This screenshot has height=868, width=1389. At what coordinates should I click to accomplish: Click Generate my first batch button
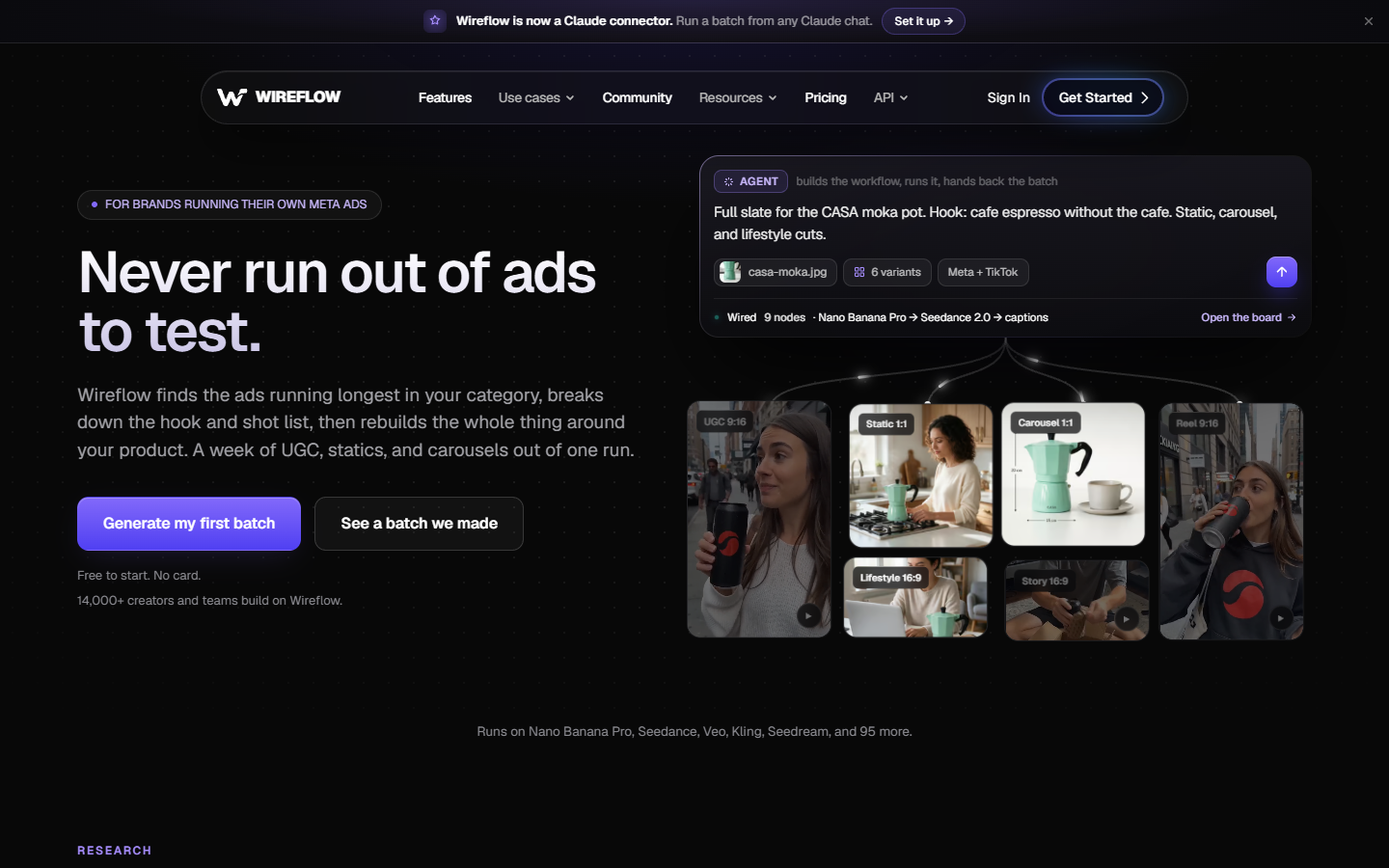click(189, 524)
